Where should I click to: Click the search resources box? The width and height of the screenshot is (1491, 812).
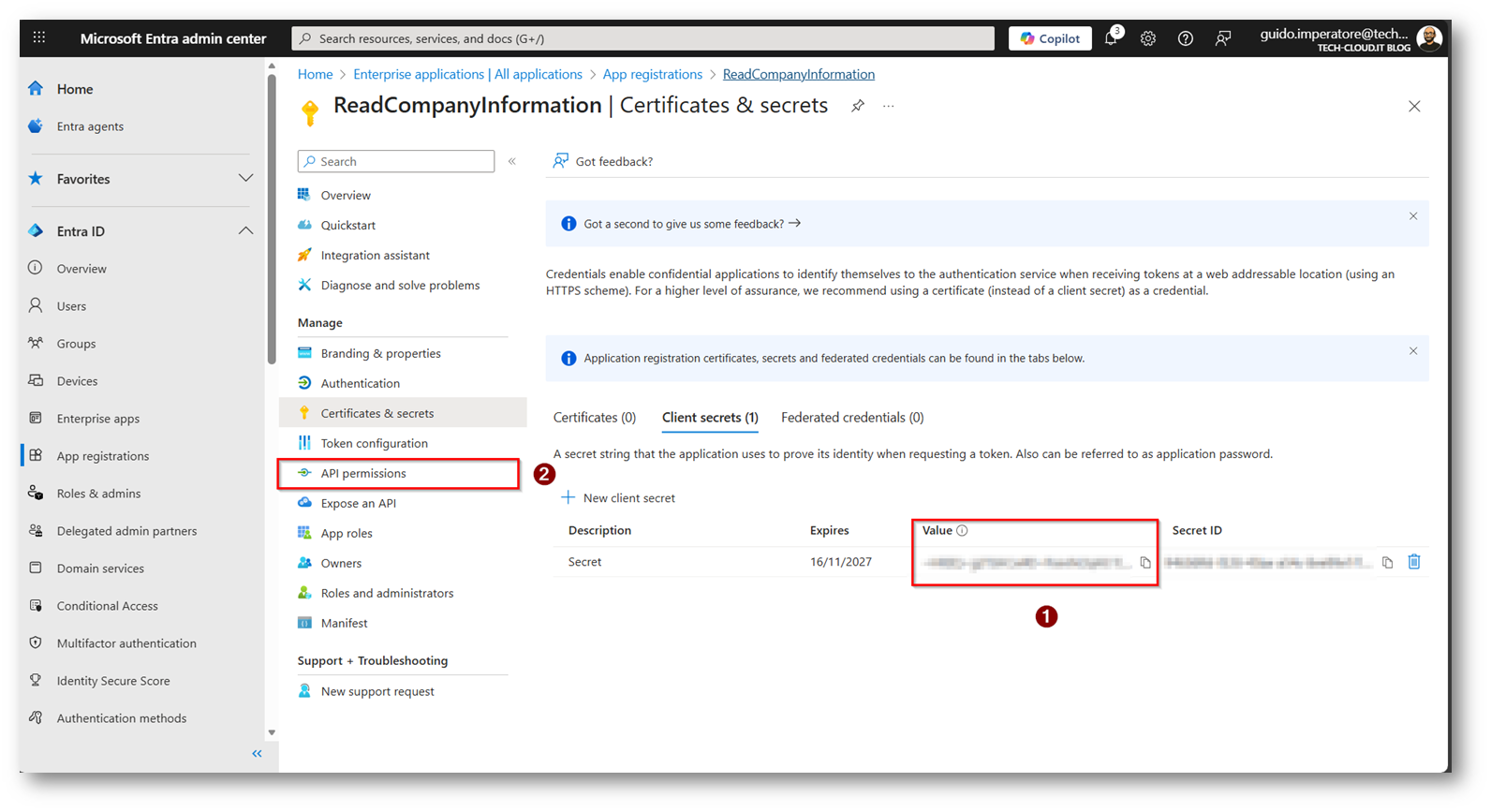[643, 38]
